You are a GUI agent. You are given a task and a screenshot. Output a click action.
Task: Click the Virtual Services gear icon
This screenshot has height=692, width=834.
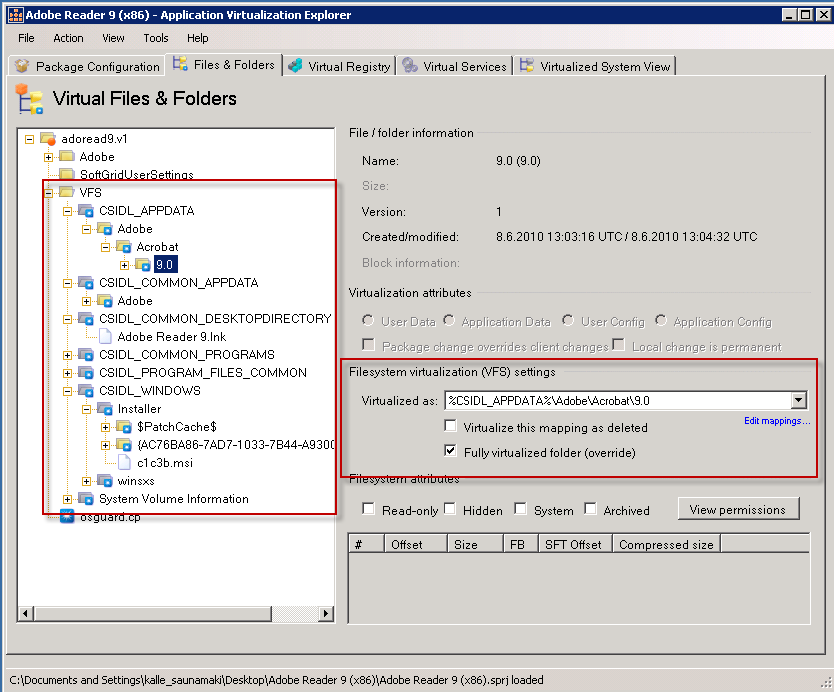click(410, 66)
